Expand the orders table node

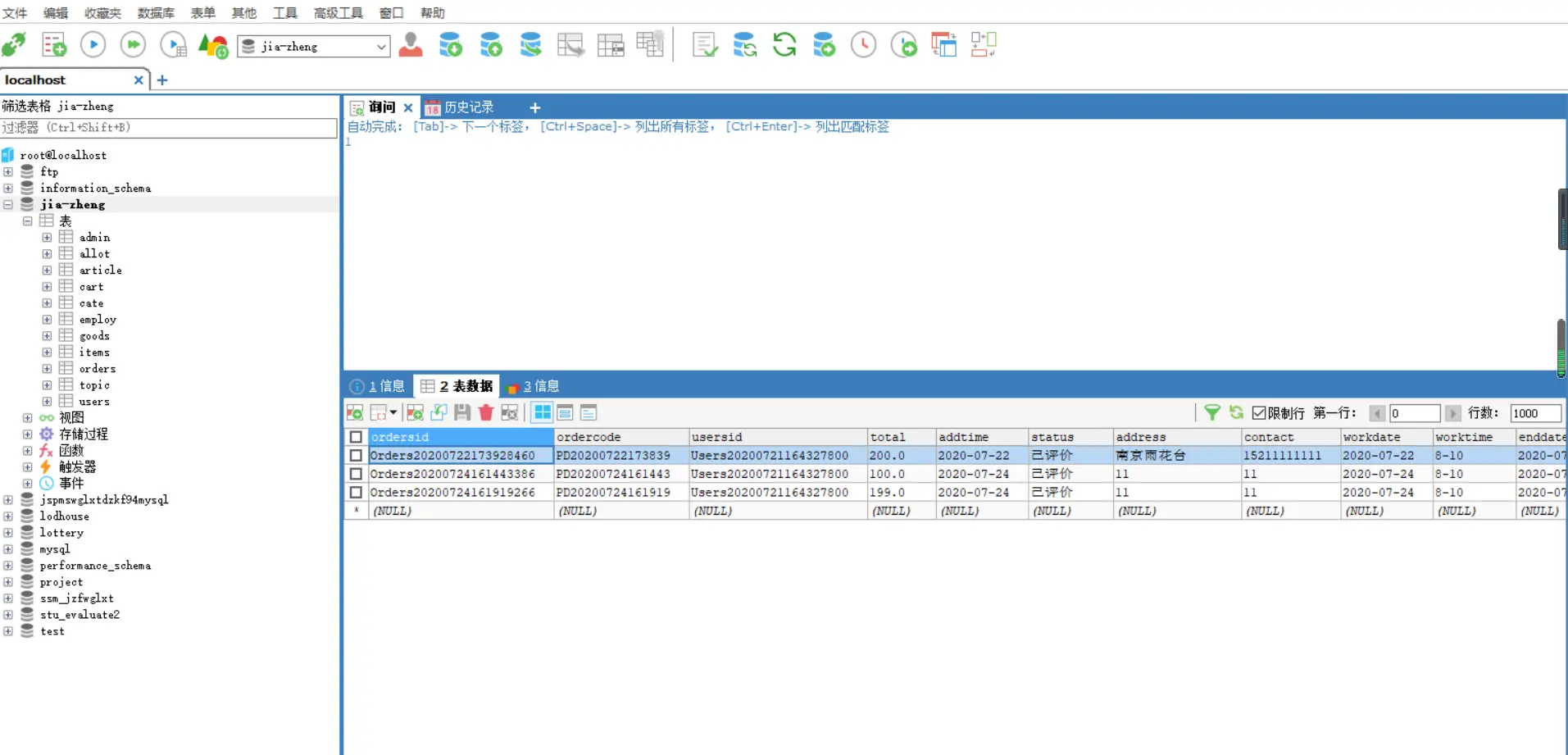point(47,369)
